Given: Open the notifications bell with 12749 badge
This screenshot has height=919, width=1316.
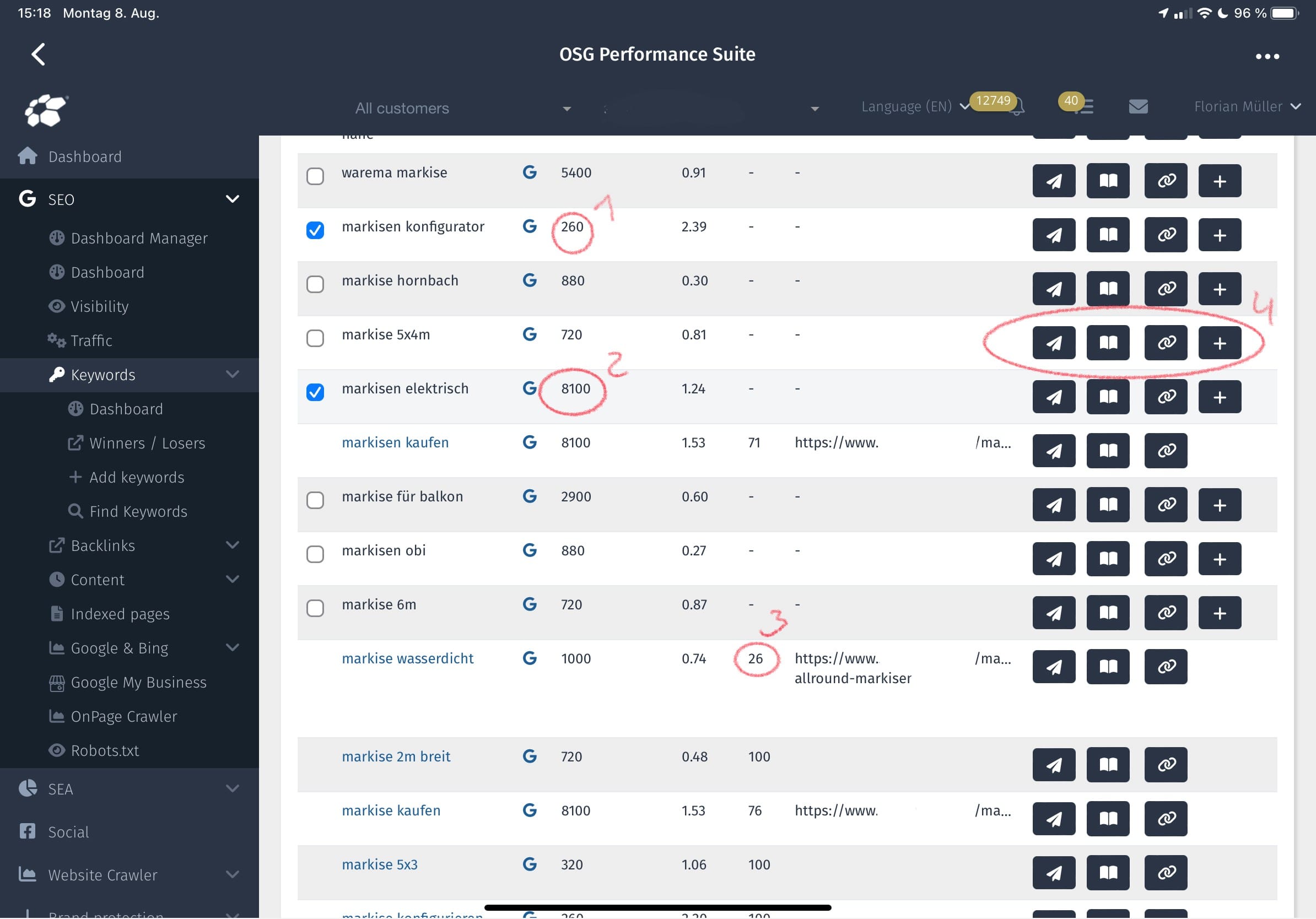Looking at the screenshot, I should [1016, 106].
